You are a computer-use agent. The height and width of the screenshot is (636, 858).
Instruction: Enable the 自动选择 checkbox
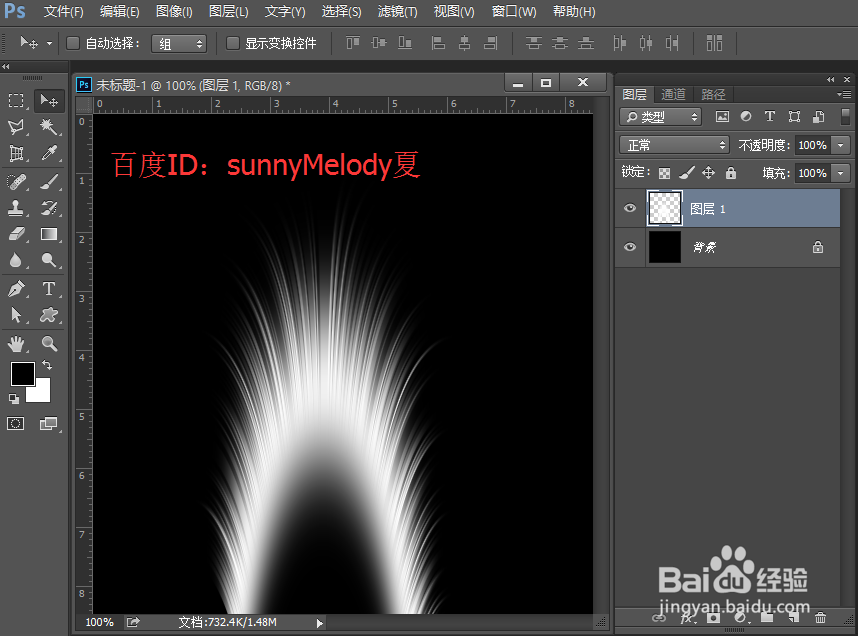(x=73, y=43)
